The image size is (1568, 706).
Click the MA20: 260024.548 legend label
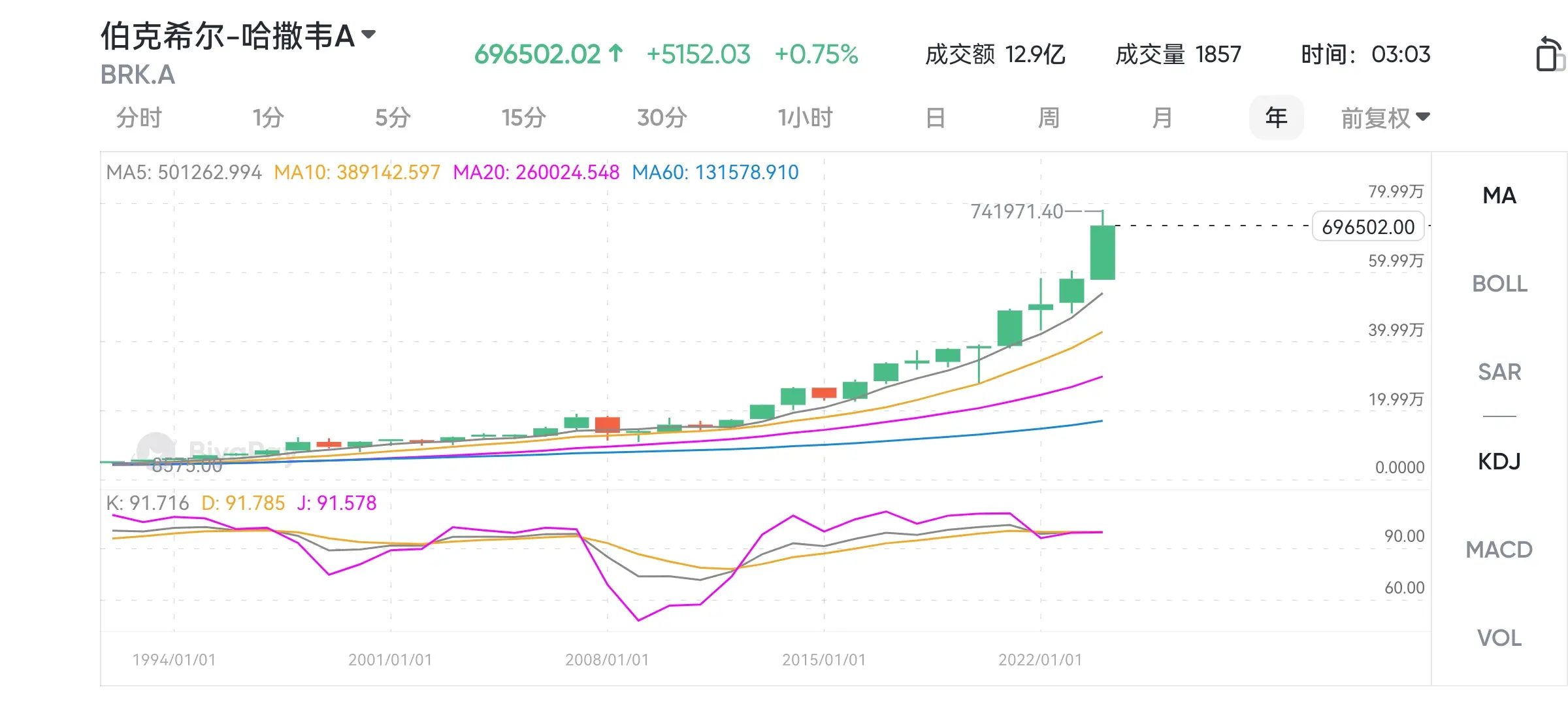point(536,173)
